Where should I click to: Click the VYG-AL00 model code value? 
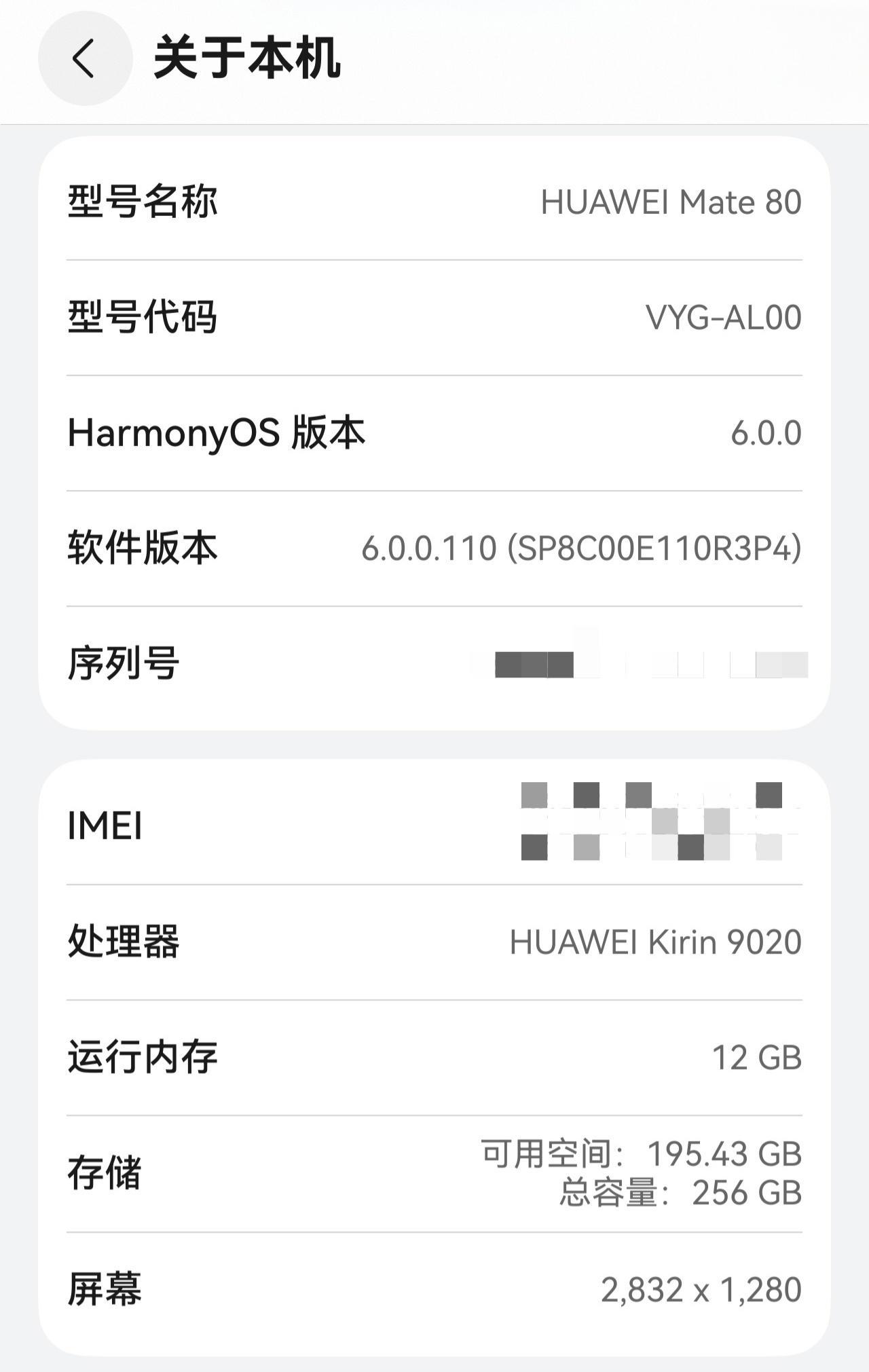click(x=723, y=318)
